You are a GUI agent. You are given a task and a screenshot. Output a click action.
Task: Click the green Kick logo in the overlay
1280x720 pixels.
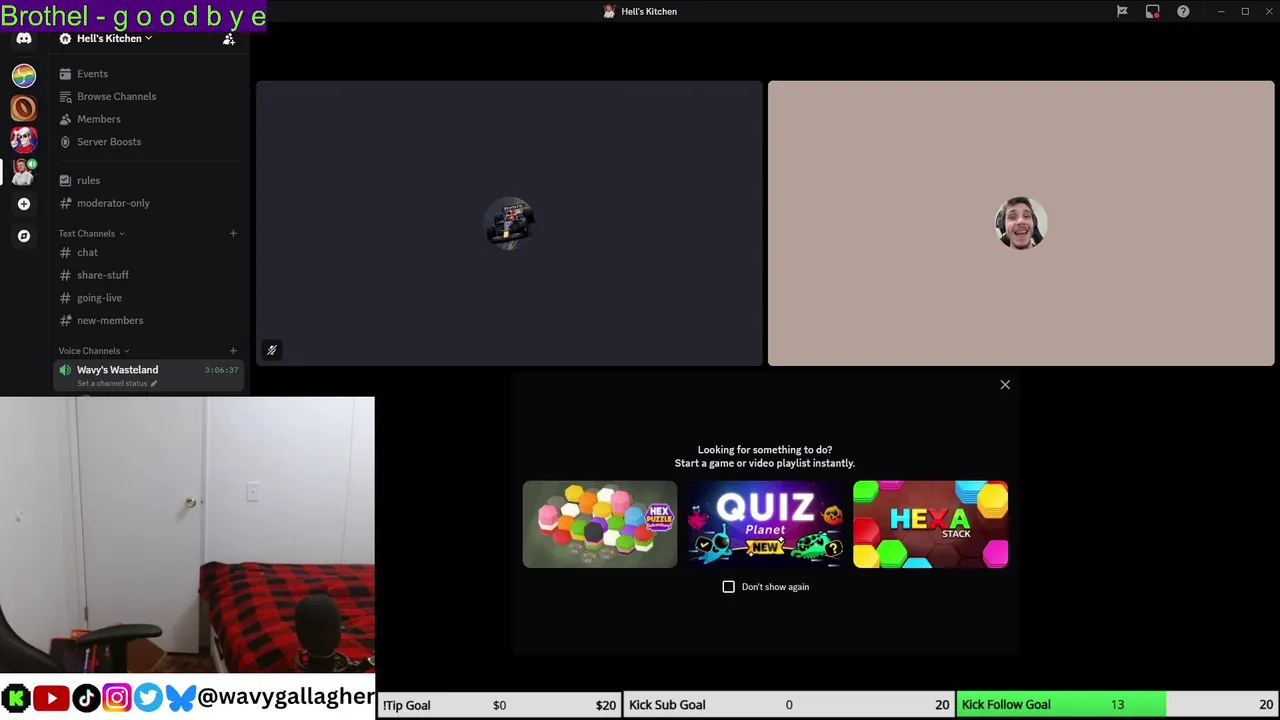coord(16,698)
